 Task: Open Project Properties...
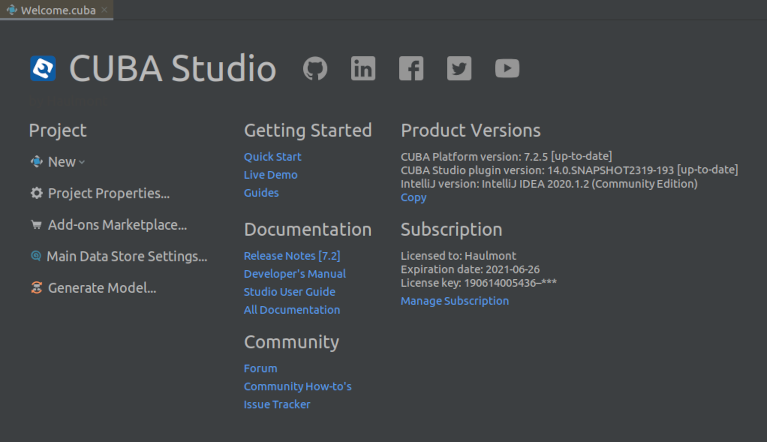(x=109, y=194)
